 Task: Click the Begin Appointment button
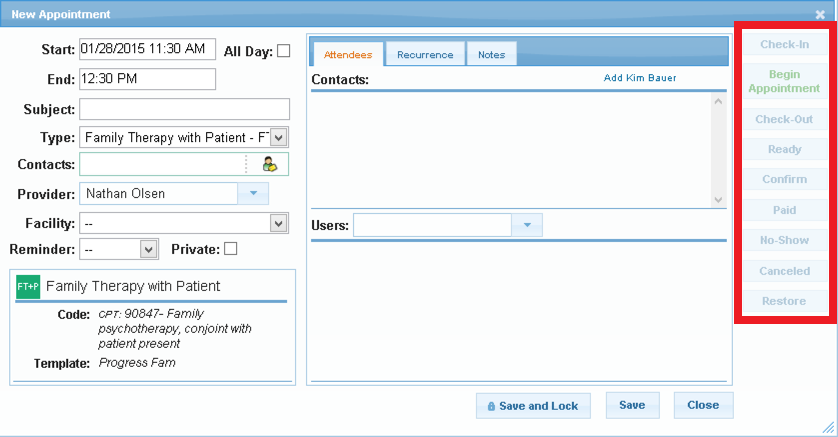(785, 81)
